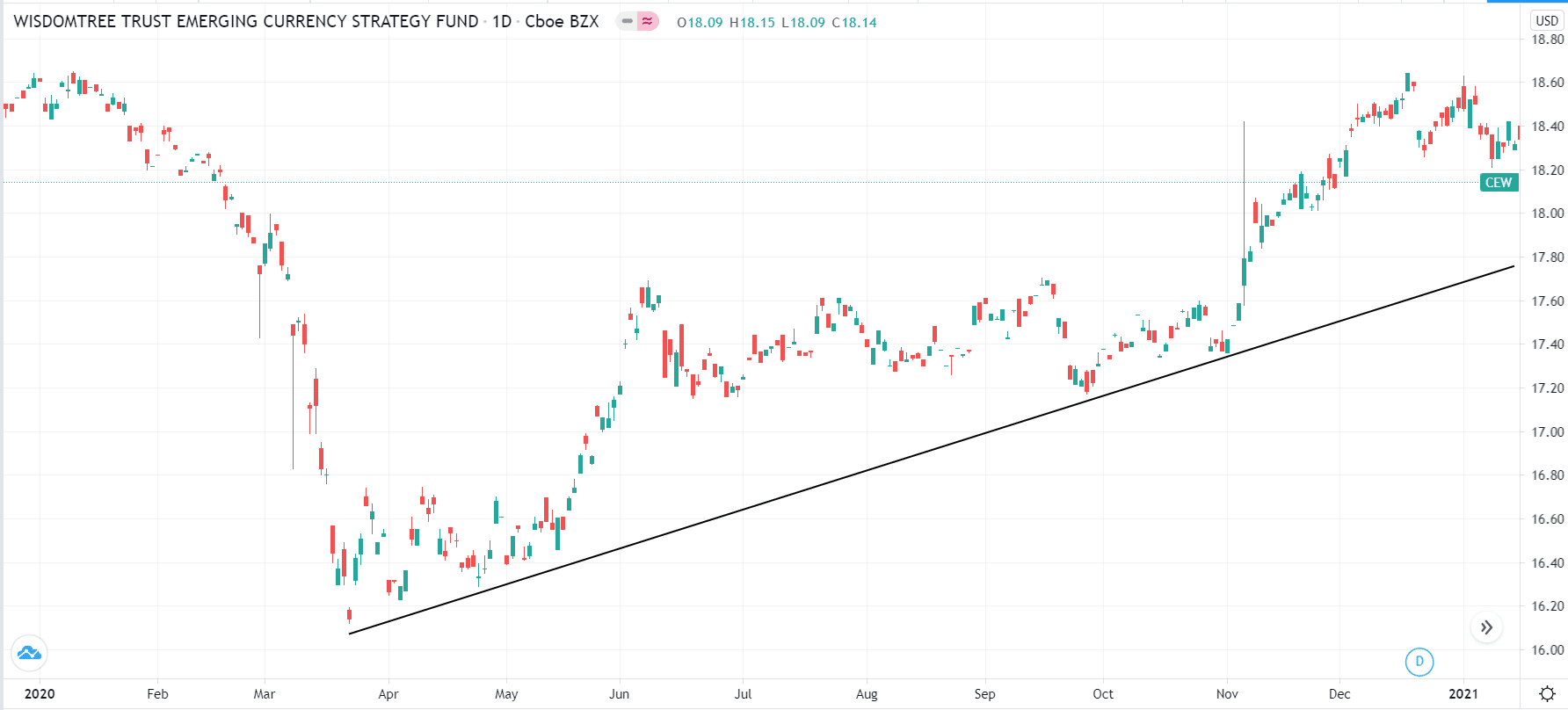Click the 2020 label on time axis
The image size is (1568, 710).
40,694
